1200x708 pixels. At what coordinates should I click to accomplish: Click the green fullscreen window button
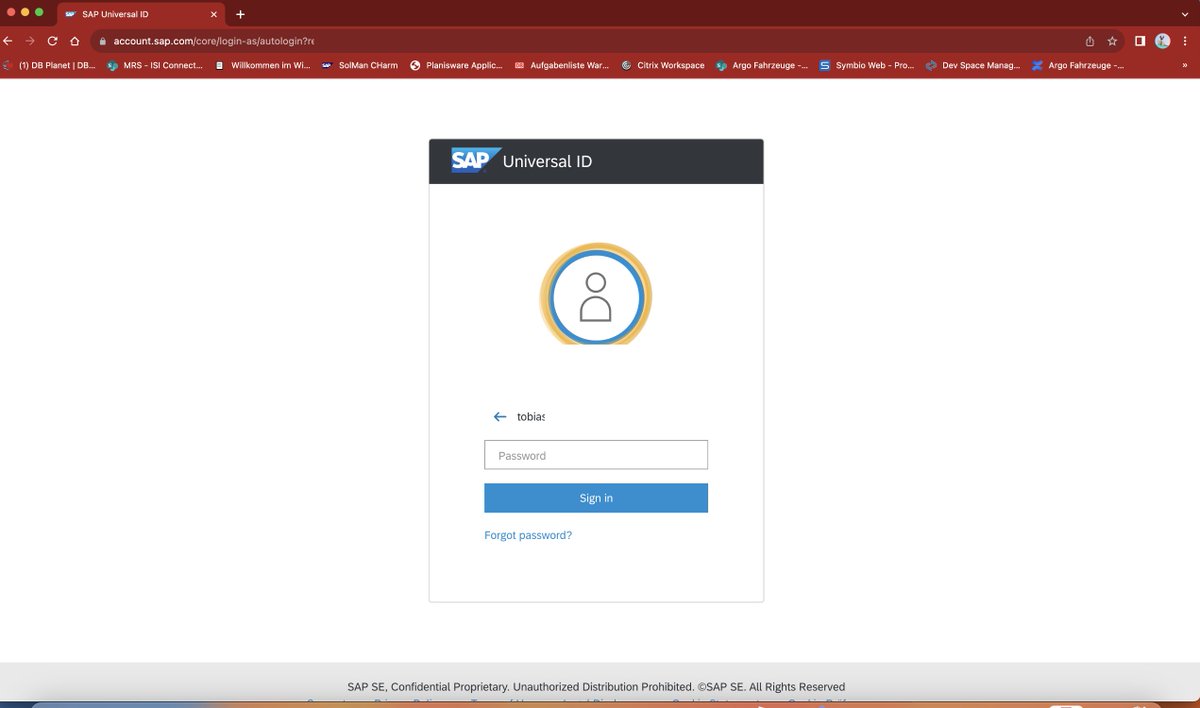click(x=39, y=12)
